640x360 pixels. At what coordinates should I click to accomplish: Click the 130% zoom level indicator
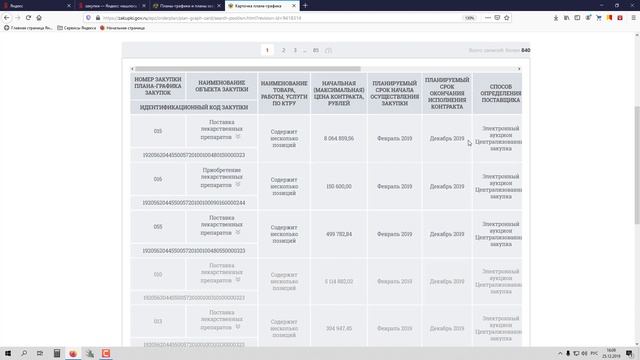click(470, 18)
